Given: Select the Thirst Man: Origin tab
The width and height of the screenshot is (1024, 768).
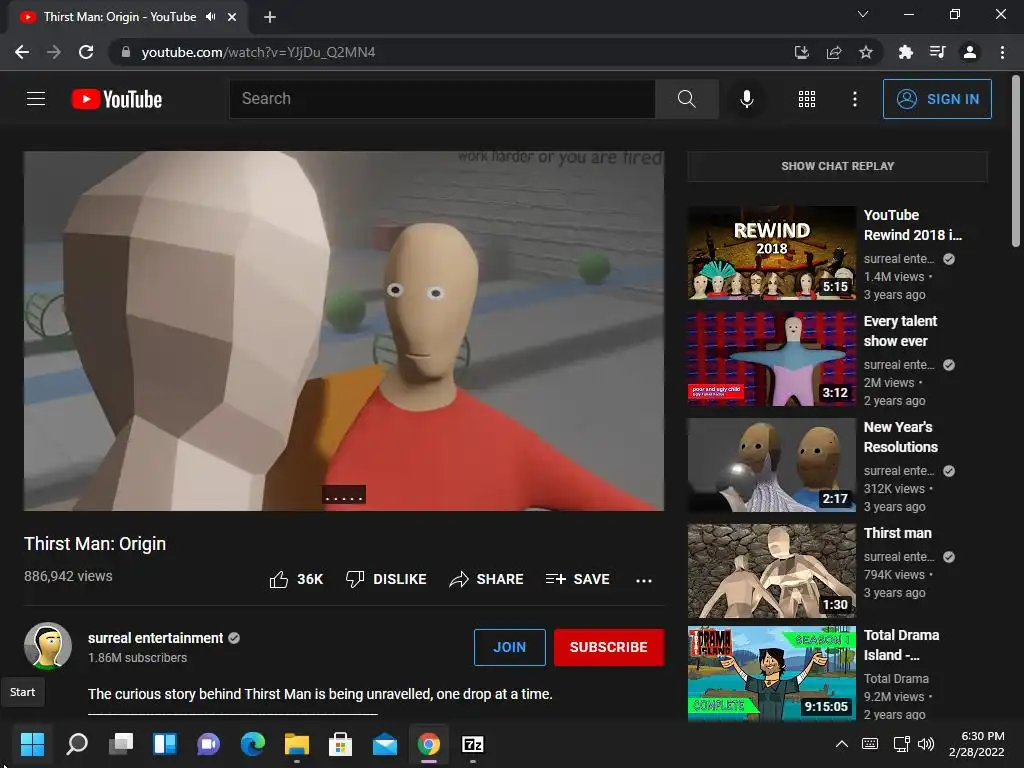Looking at the screenshot, I should coord(120,17).
